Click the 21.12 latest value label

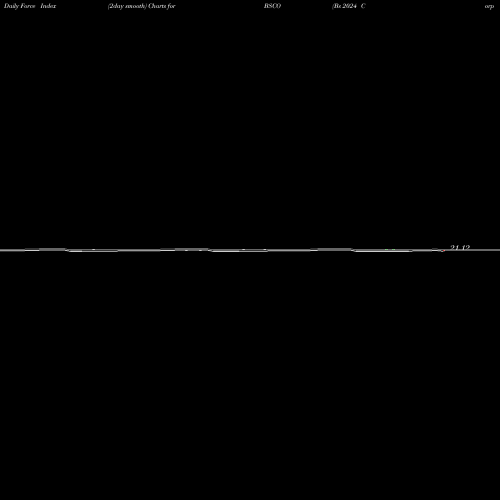click(x=460, y=247)
